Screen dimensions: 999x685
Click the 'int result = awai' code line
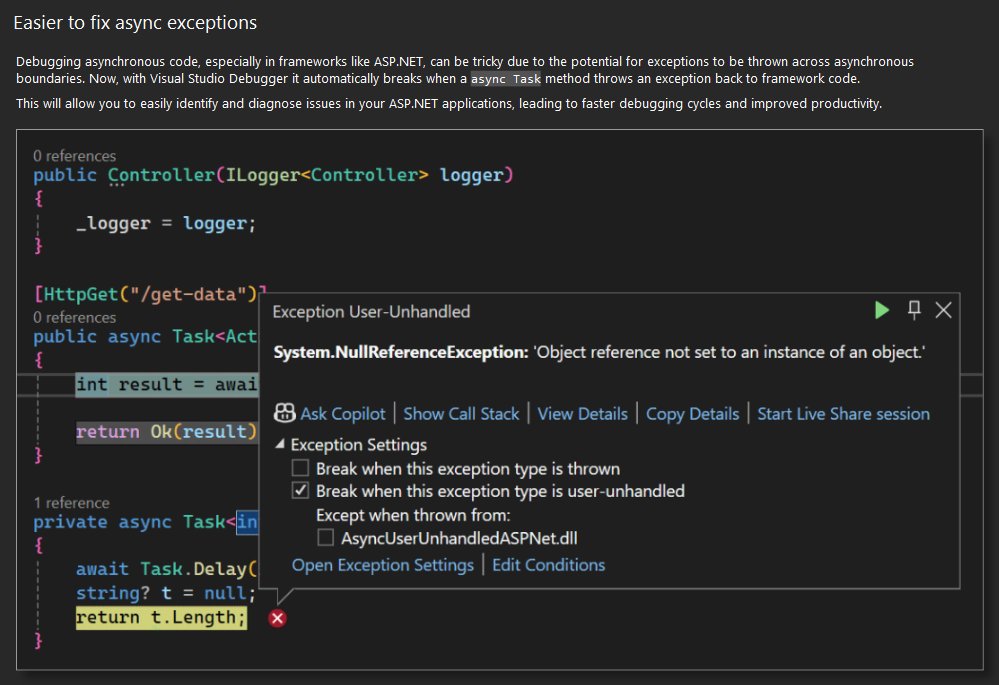(x=166, y=385)
